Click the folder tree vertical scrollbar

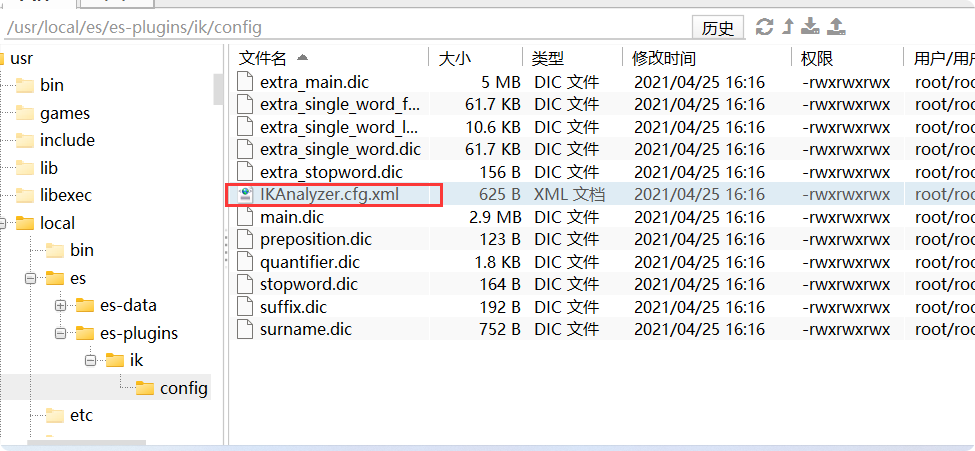[218, 89]
